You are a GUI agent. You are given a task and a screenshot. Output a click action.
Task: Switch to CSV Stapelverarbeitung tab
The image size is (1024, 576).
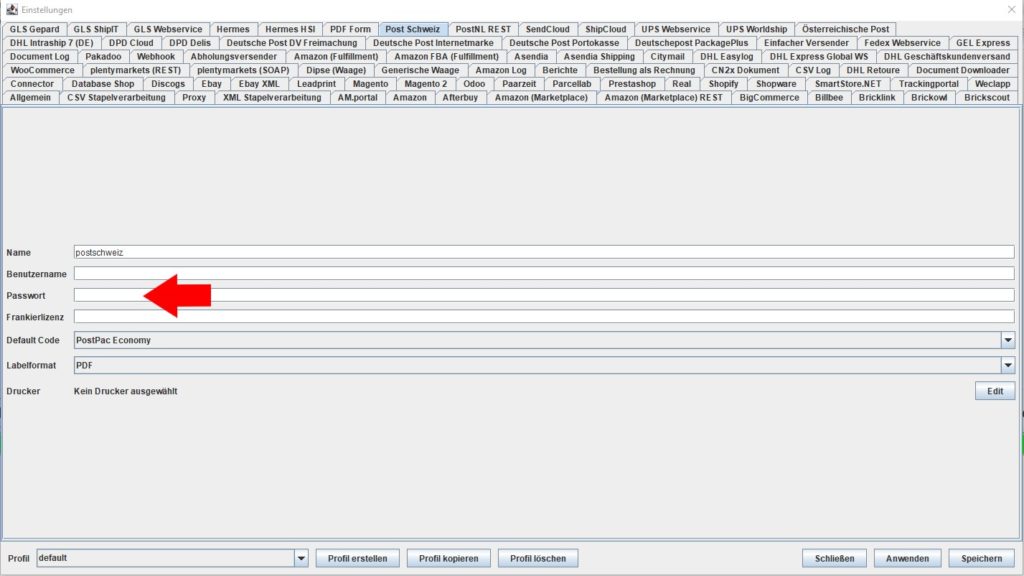[x=116, y=98]
